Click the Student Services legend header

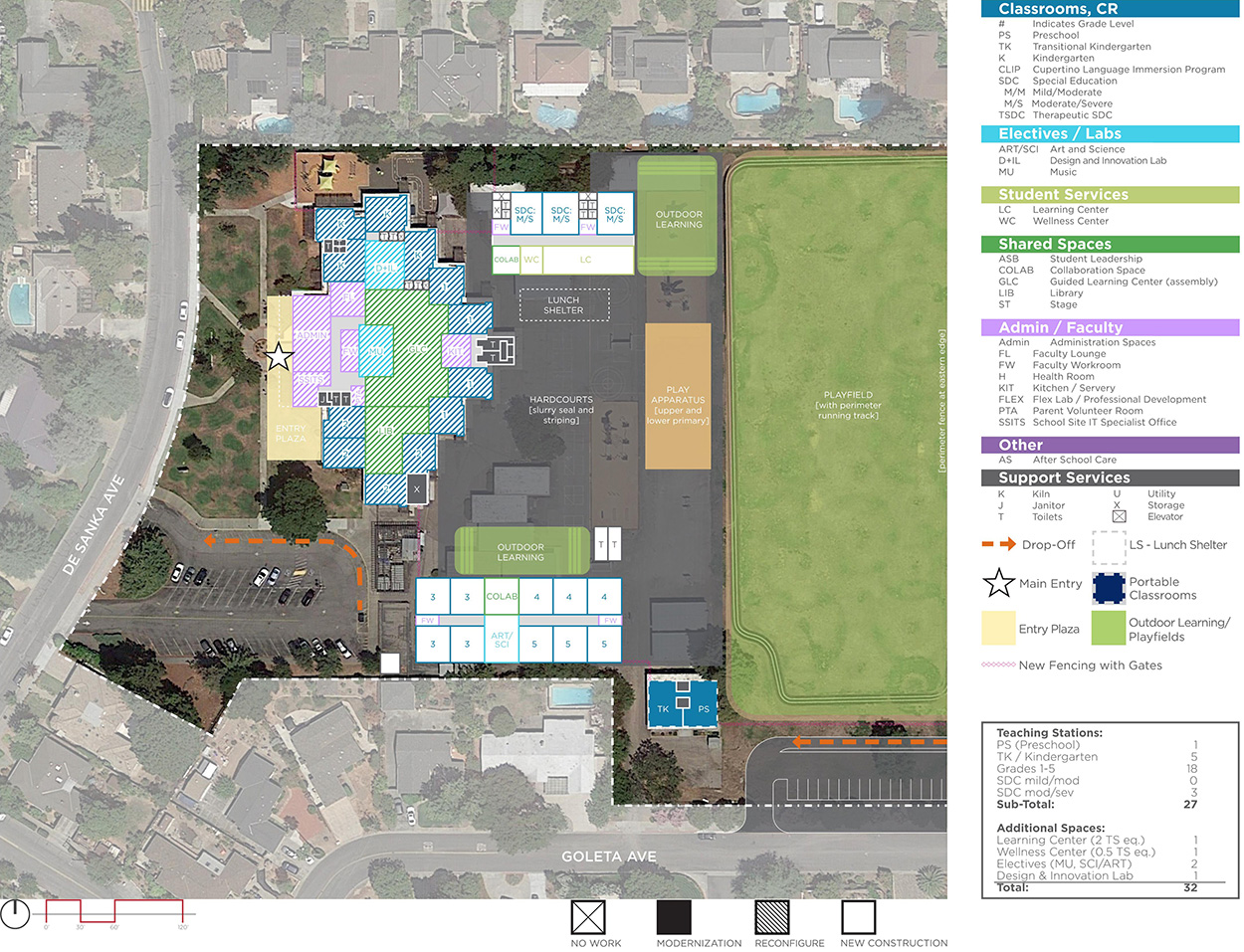coord(1111,194)
